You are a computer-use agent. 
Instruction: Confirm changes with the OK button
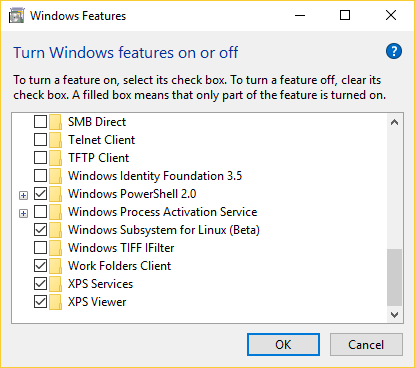283,345
